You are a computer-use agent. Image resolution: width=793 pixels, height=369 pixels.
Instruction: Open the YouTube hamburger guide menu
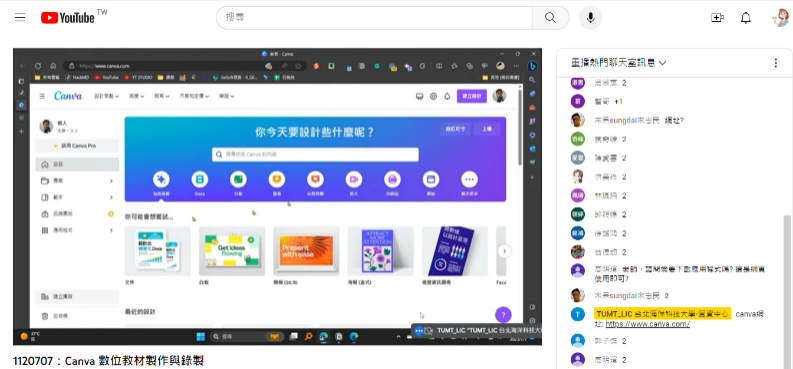coord(20,18)
